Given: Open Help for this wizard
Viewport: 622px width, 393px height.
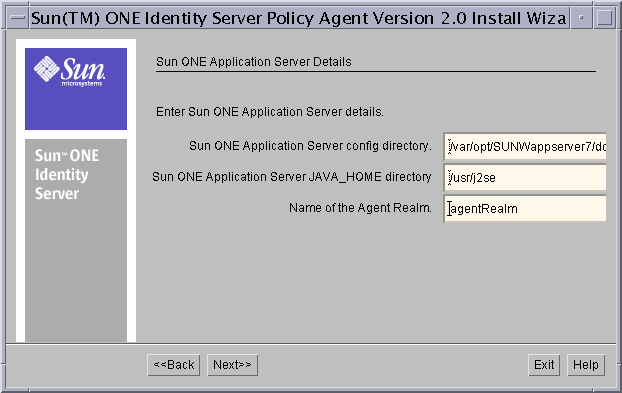Looking at the screenshot, I should (586, 365).
